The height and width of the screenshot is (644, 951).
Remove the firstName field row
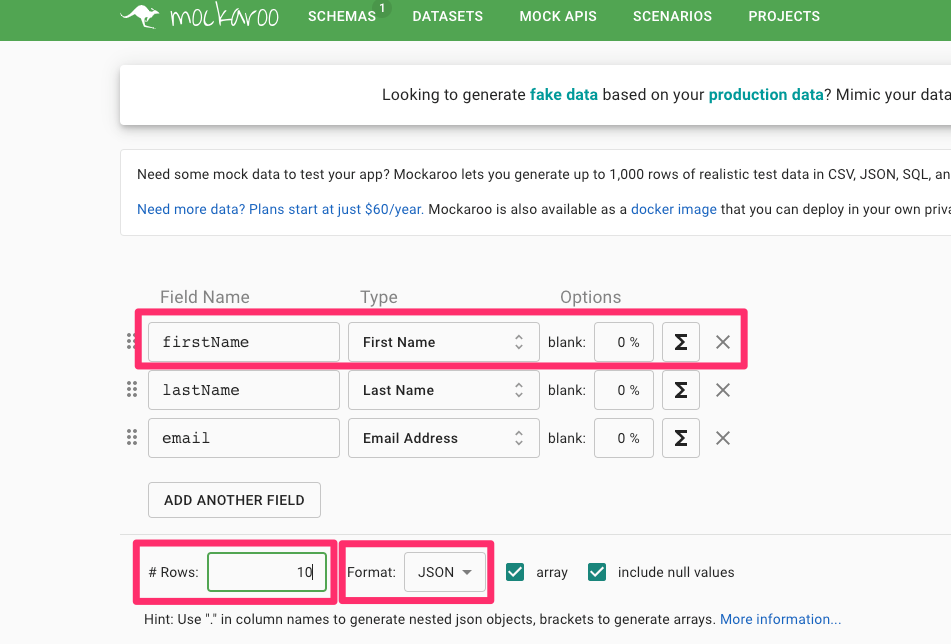tap(722, 342)
